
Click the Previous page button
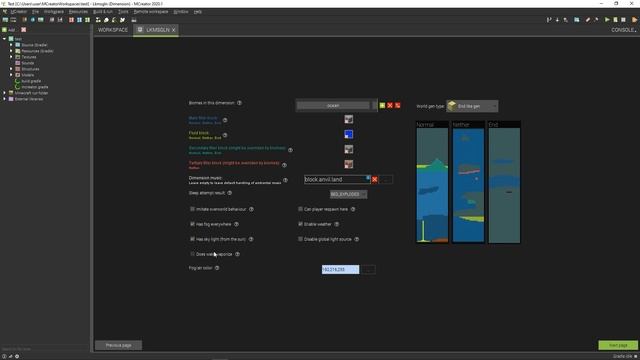tap(118, 345)
